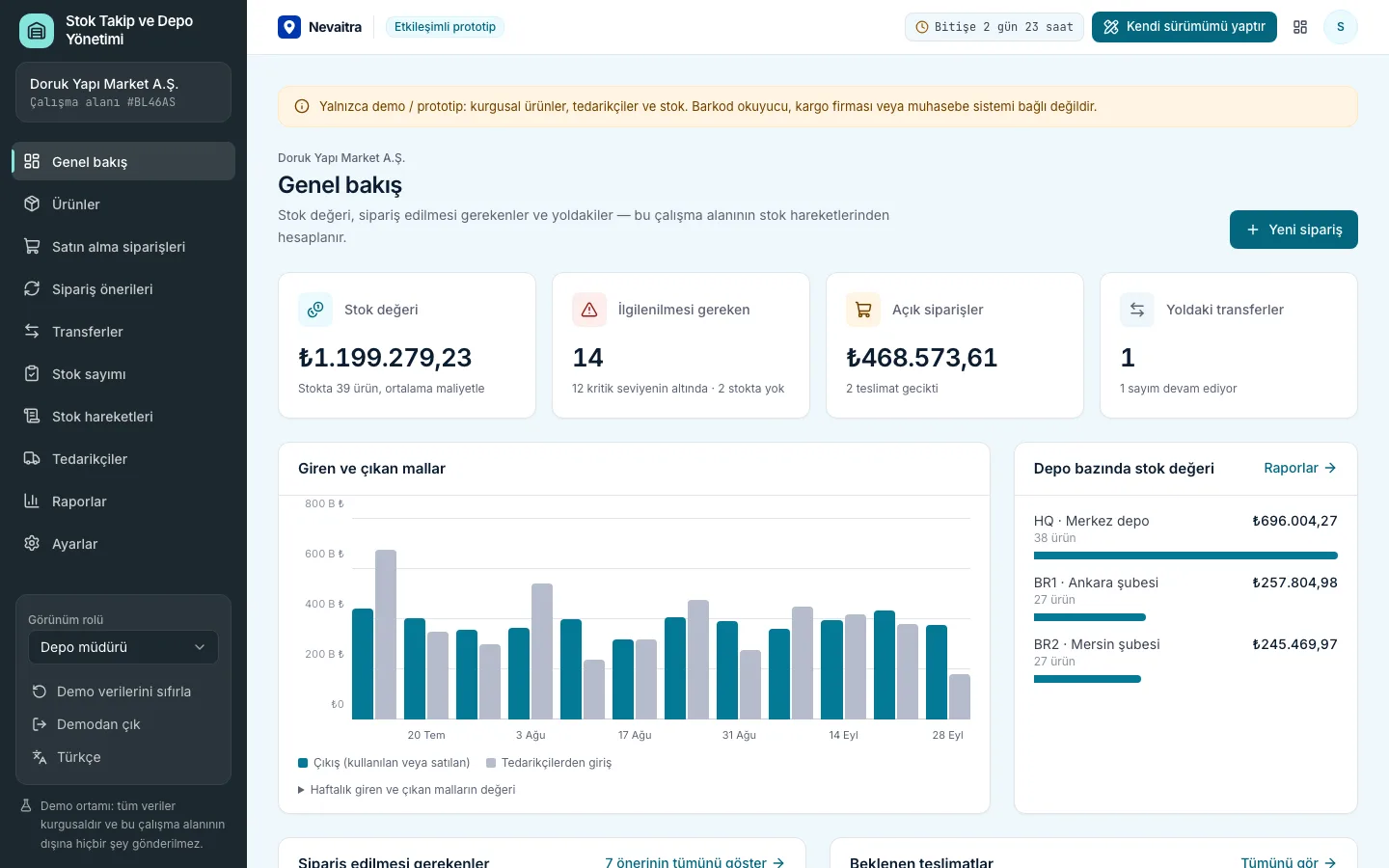Screen dimensions: 1389x868
Task: Open Transferler arrows icon in sidebar
Action: pyautogui.click(x=32, y=332)
